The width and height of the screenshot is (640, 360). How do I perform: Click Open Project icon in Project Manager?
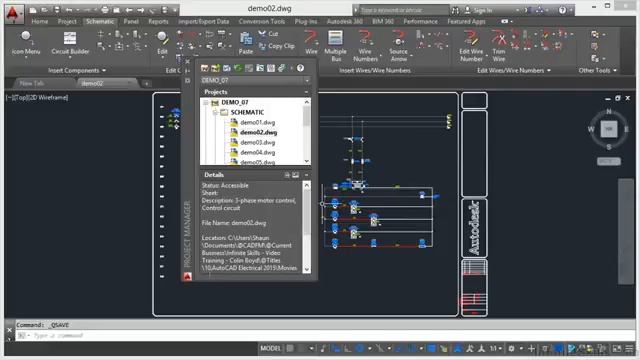click(204, 68)
